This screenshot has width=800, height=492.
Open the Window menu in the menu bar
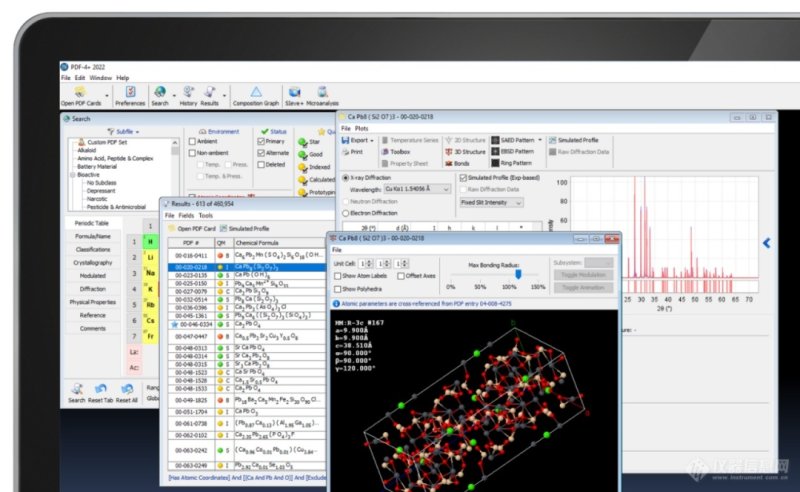[100, 77]
